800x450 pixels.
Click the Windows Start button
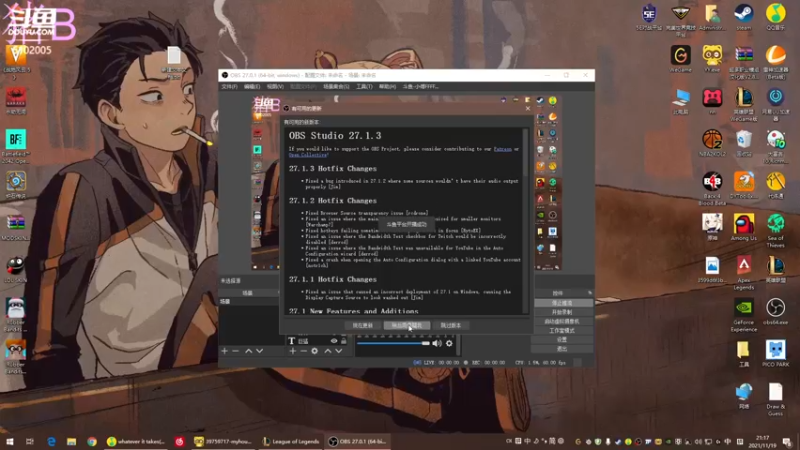[10, 441]
